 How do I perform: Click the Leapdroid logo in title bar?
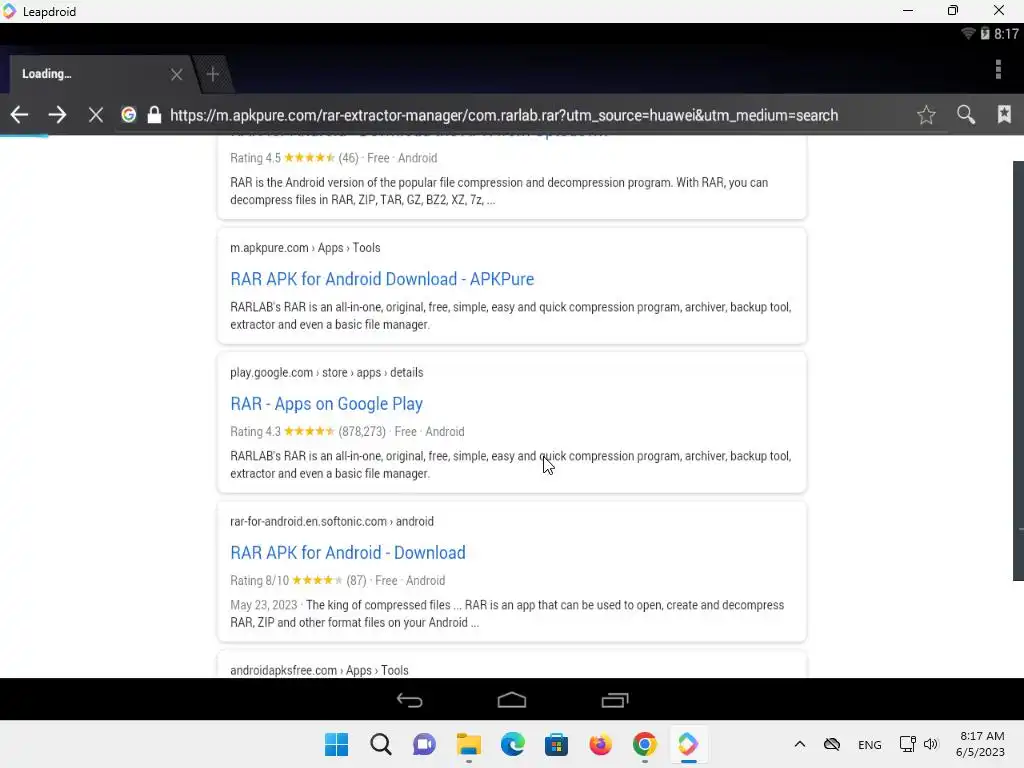click(8, 11)
